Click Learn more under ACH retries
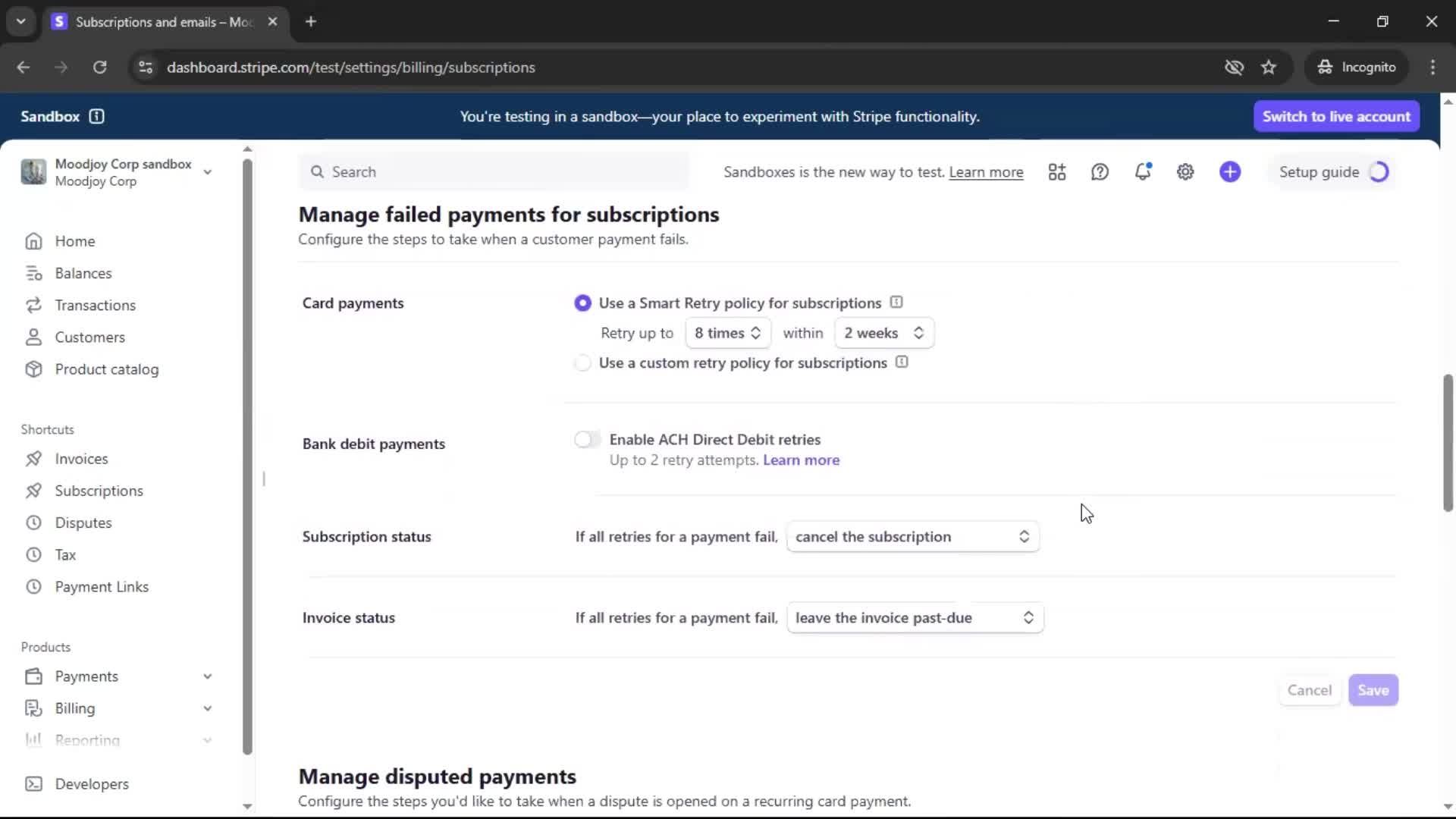Image resolution: width=1456 pixels, height=819 pixels. [x=801, y=460]
